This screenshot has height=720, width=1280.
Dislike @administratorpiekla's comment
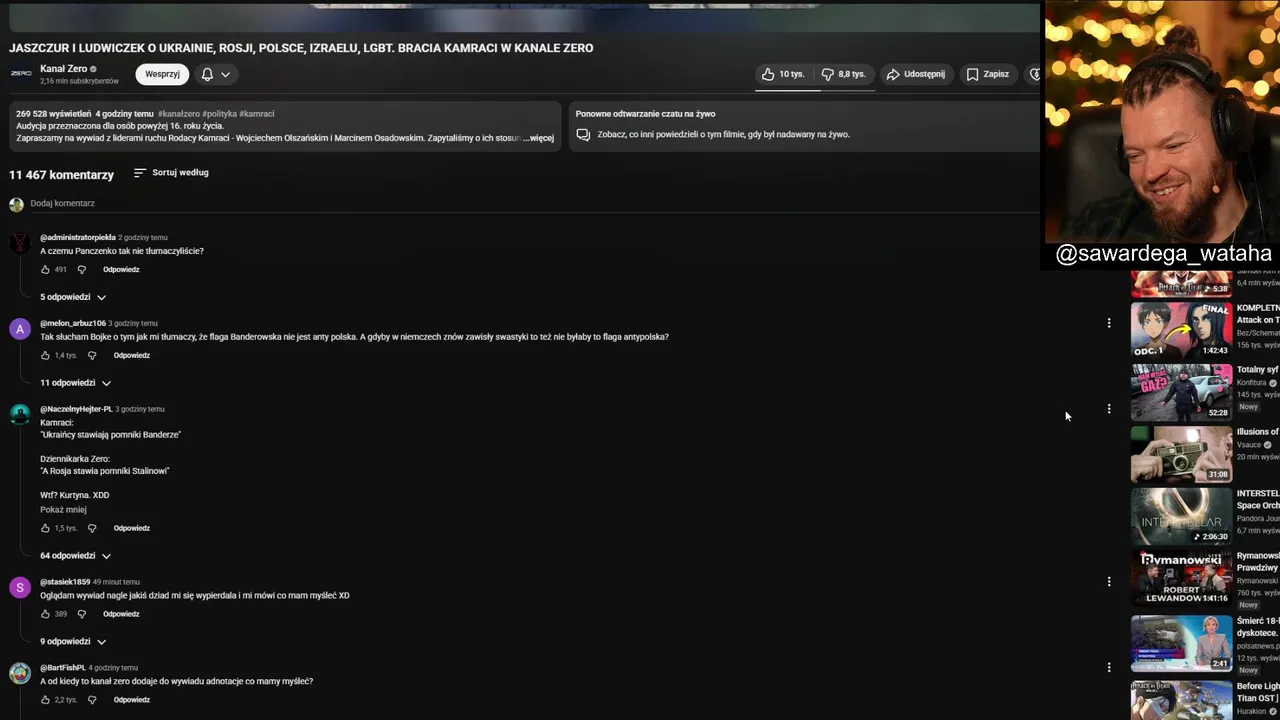tap(82, 270)
